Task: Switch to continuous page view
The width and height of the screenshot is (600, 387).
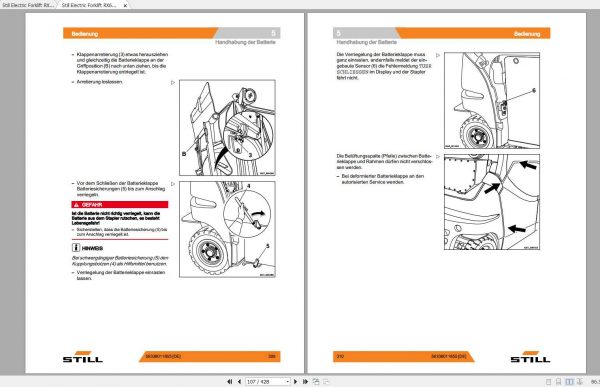Action: point(558,382)
